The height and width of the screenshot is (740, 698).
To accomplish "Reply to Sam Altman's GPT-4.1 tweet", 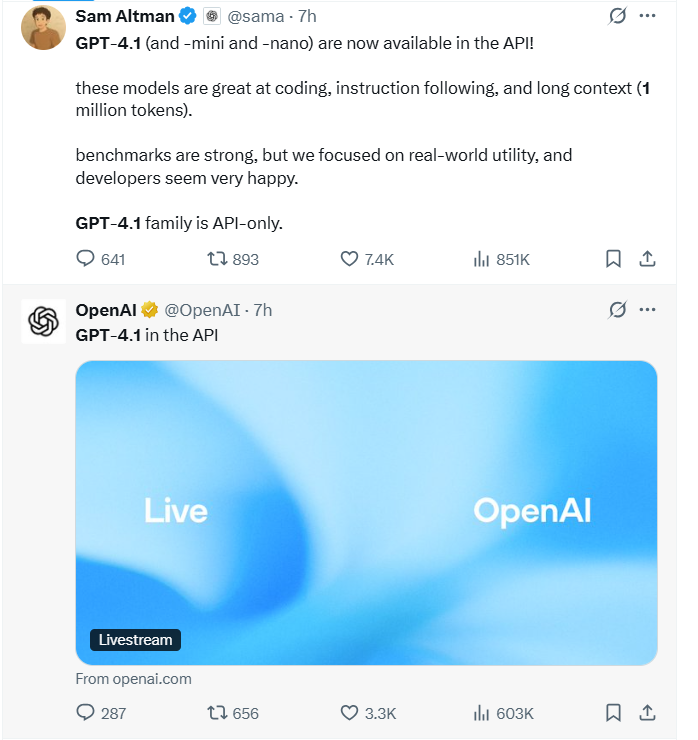I will click(86, 259).
